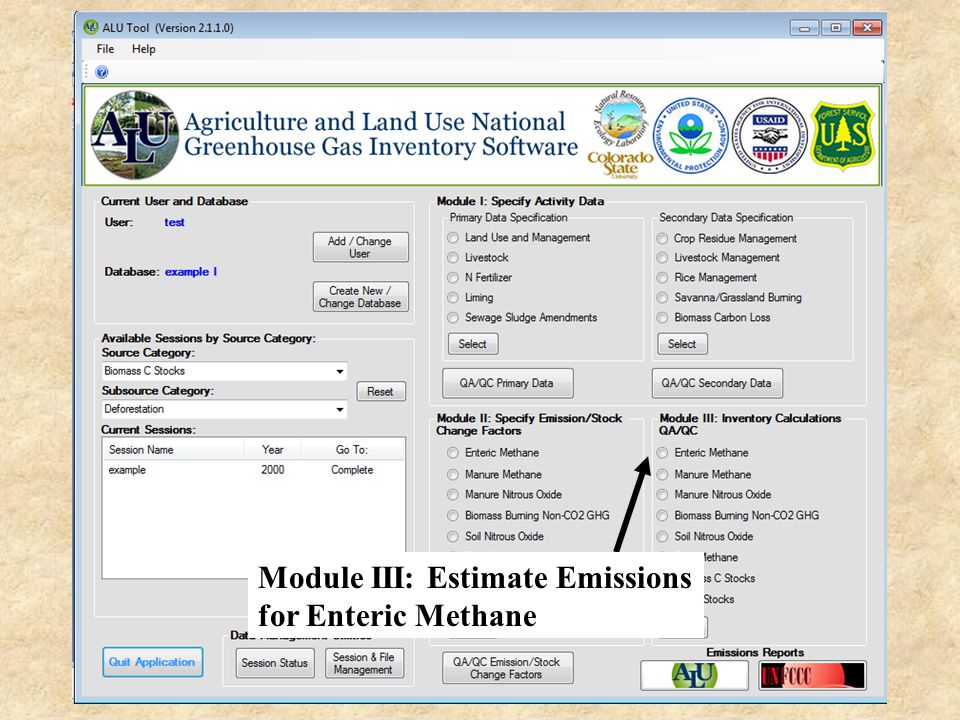Select Biomass Carbon Loss radio button
Image resolution: width=960 pixels, height=720 pixels.
[x=662, y=318]
